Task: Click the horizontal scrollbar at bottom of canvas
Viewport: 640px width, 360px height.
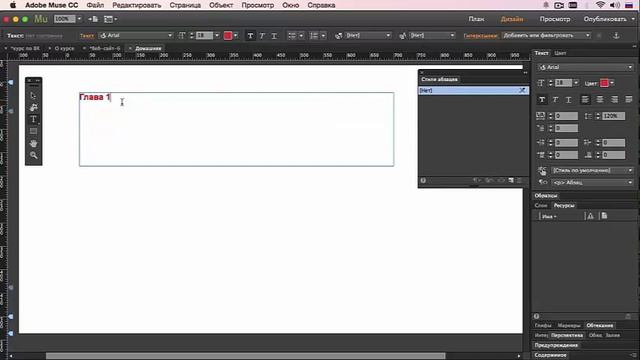Action: pos(245,356)
